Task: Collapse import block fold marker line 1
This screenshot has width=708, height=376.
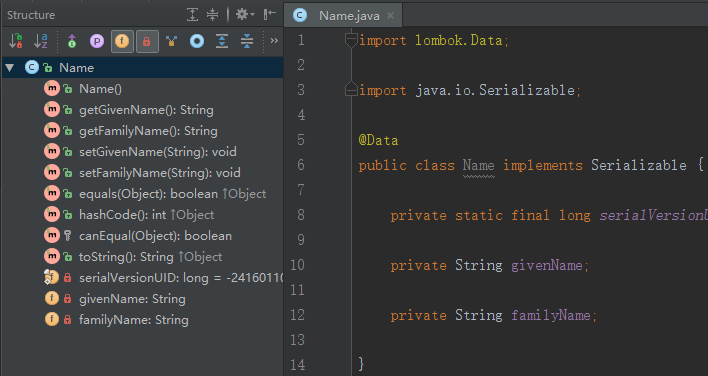Action: tap(351, 40)
